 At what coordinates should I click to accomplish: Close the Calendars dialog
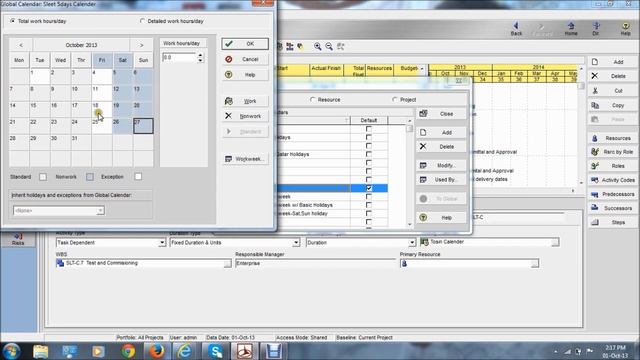441,114
